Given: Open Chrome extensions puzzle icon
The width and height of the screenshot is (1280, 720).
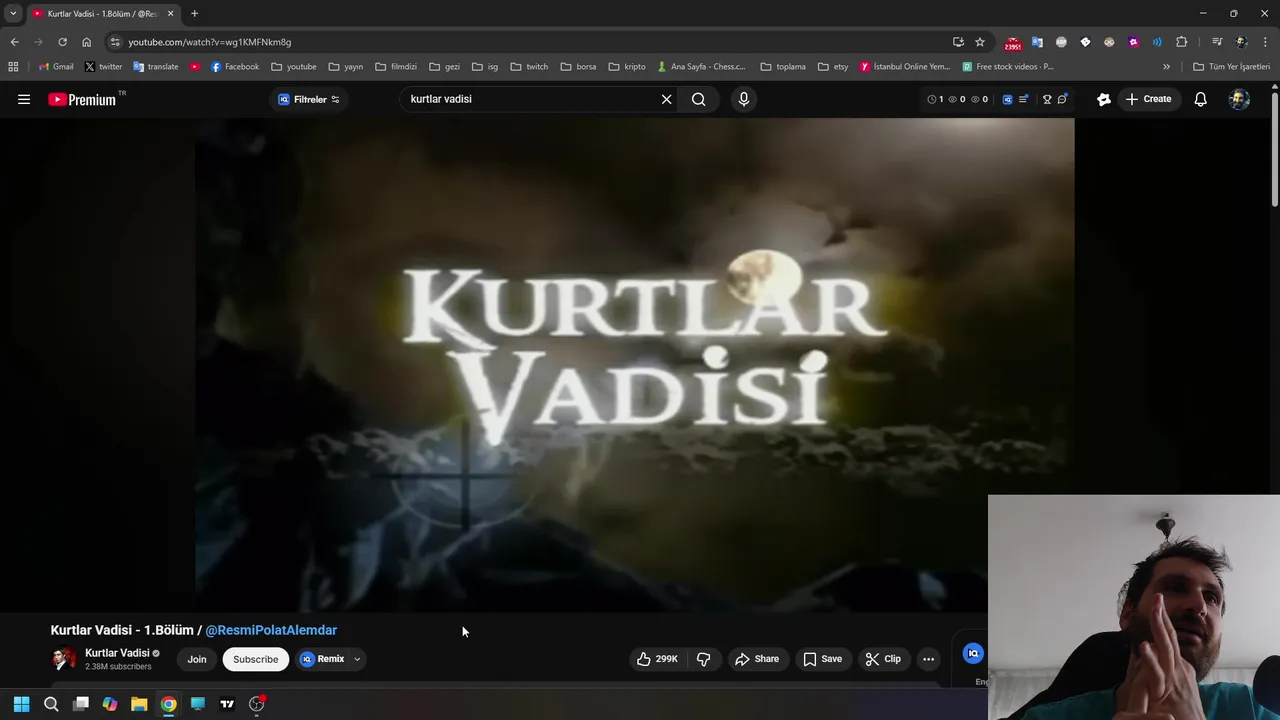Looking at the screenshot, I should (1182, 42).
